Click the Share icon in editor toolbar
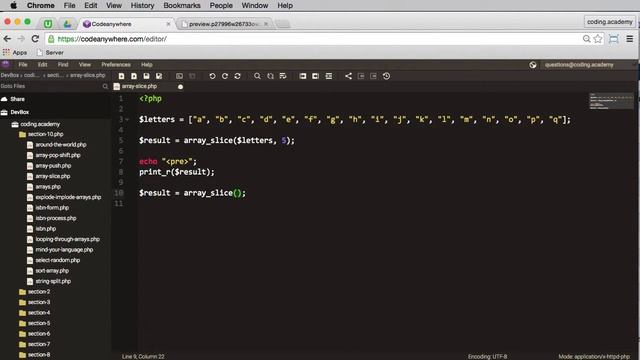This screenshot has height=360, width=640. click(348, 76)
